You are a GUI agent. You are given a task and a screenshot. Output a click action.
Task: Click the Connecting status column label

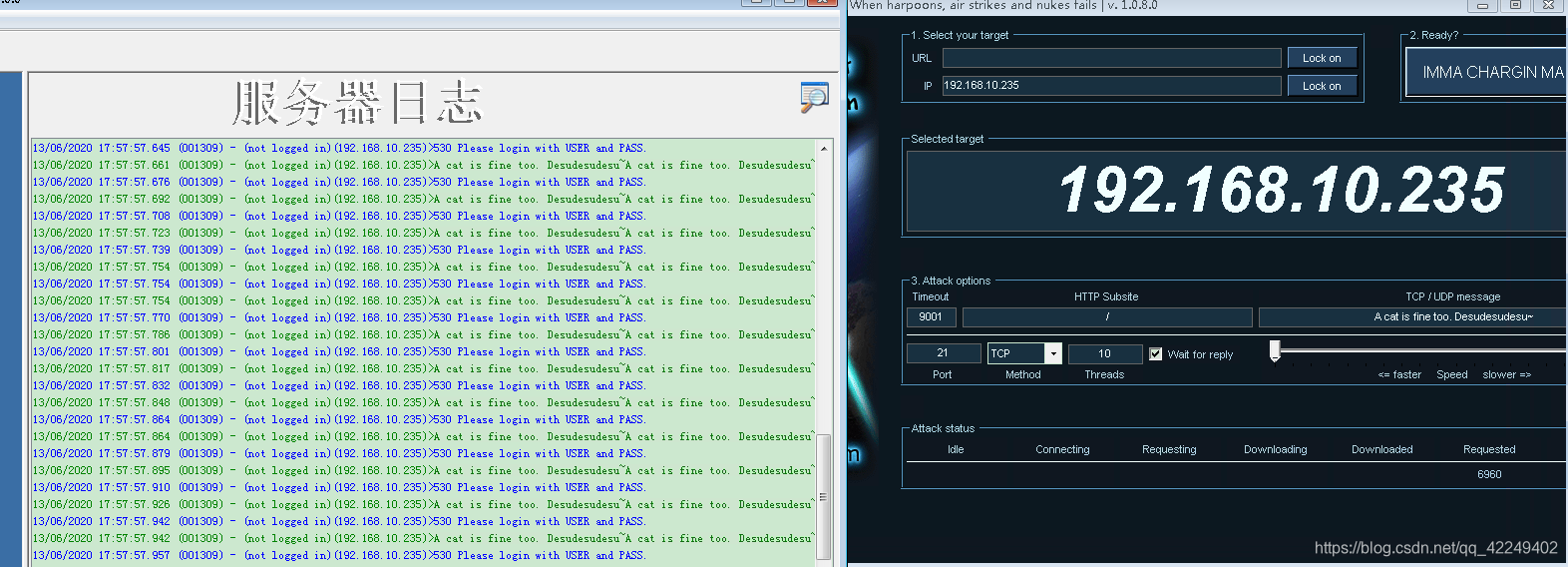pyautogui.click(x=1062, y=449)
